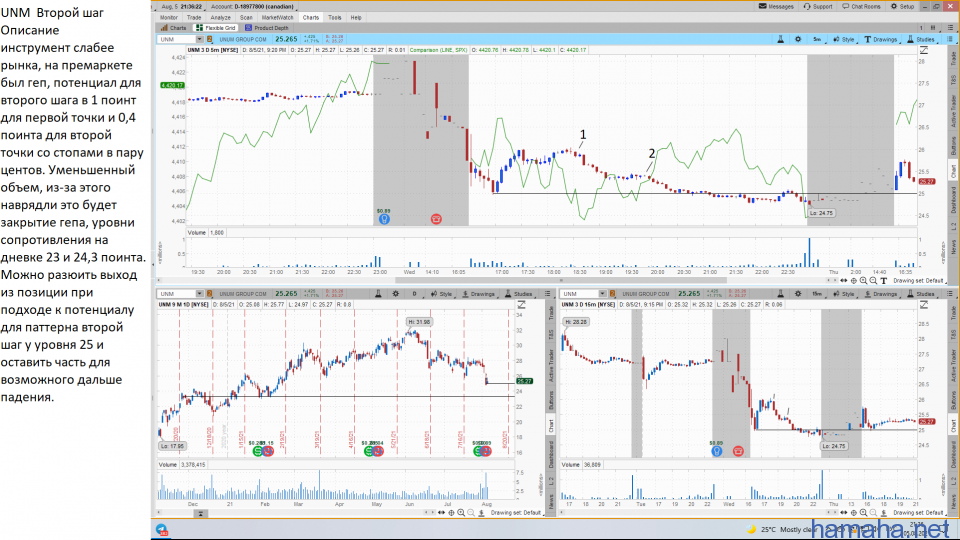
Task: Open Messages in the top bar
Action: click(776, 6)
